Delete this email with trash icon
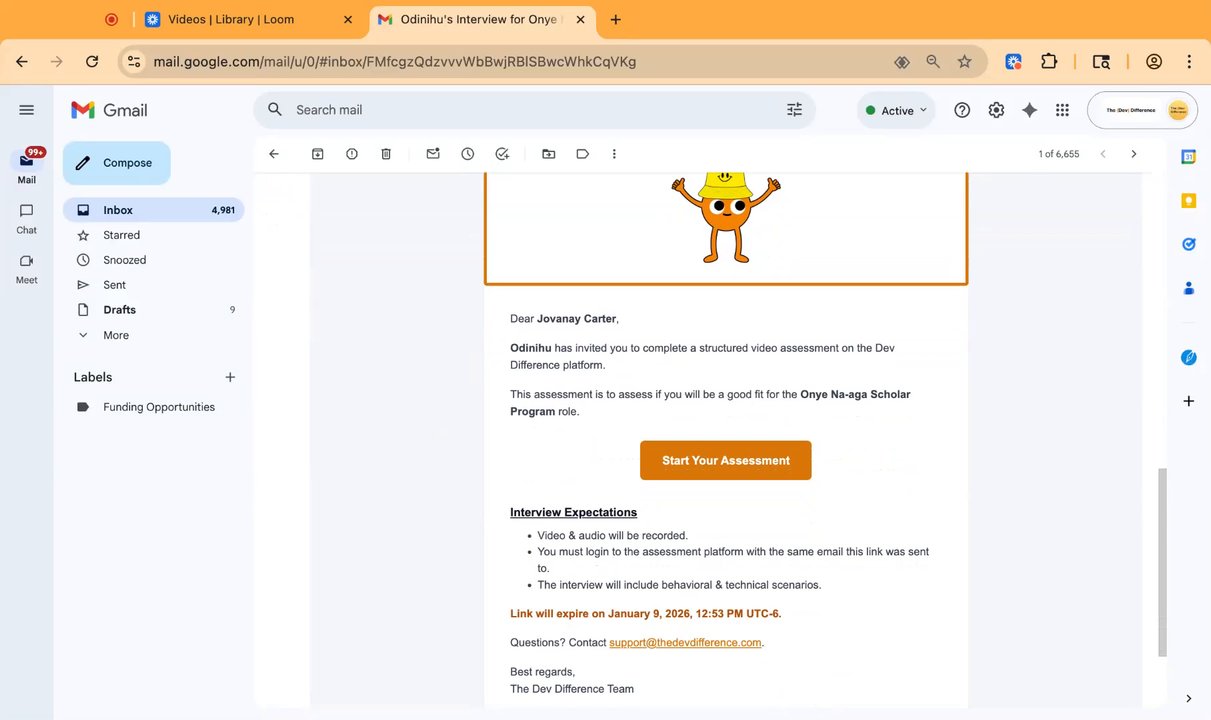Screen dimensions: 1211x720 pos(386,154)
